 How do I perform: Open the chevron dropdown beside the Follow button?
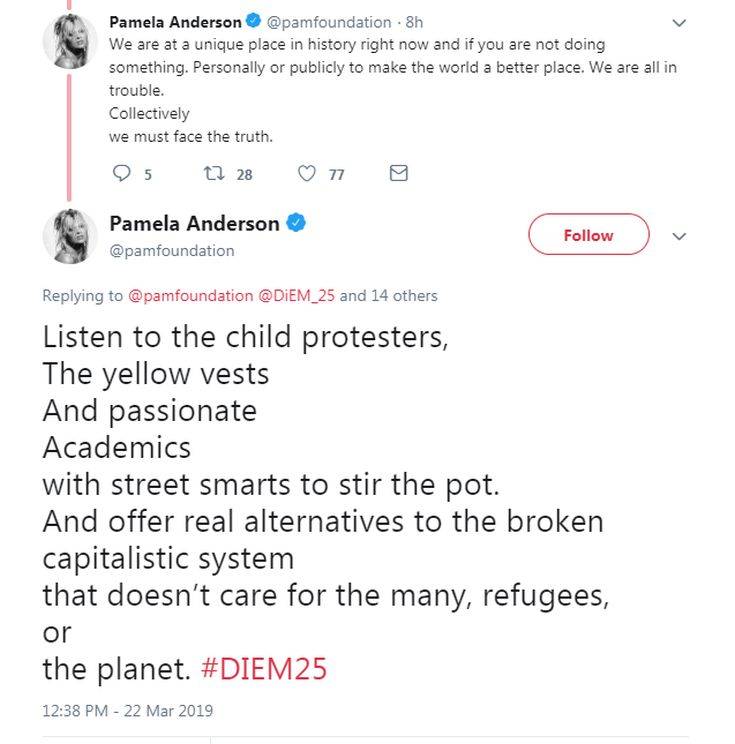(680, 237)
